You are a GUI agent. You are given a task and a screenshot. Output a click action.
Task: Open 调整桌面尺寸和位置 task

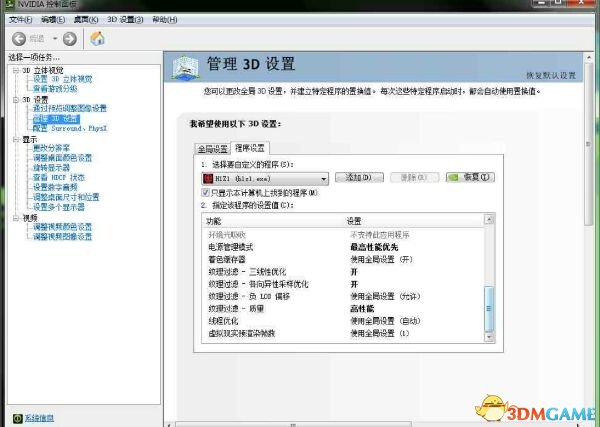click(66, 197)
